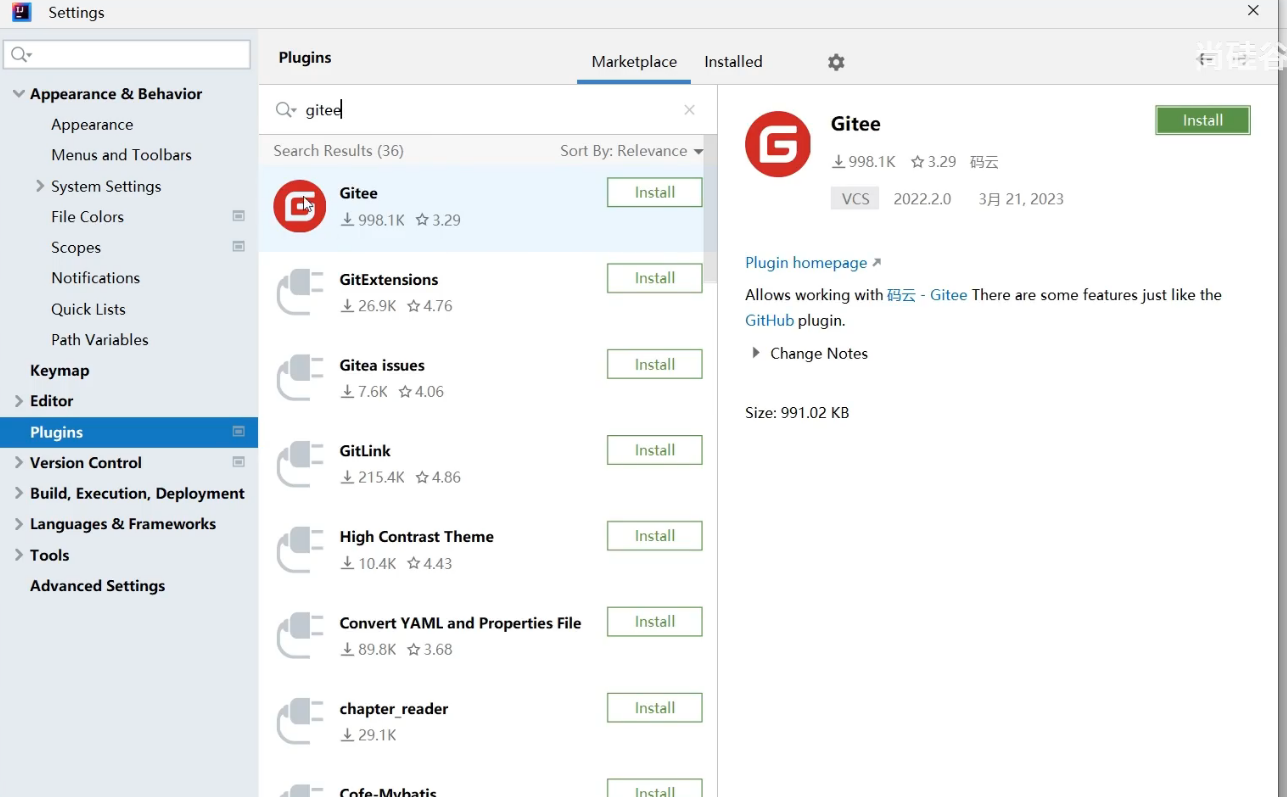Open the Plugin homepage link
Image resolution: width=1287 pixels, height=797 pixels.
click(806, 263)
